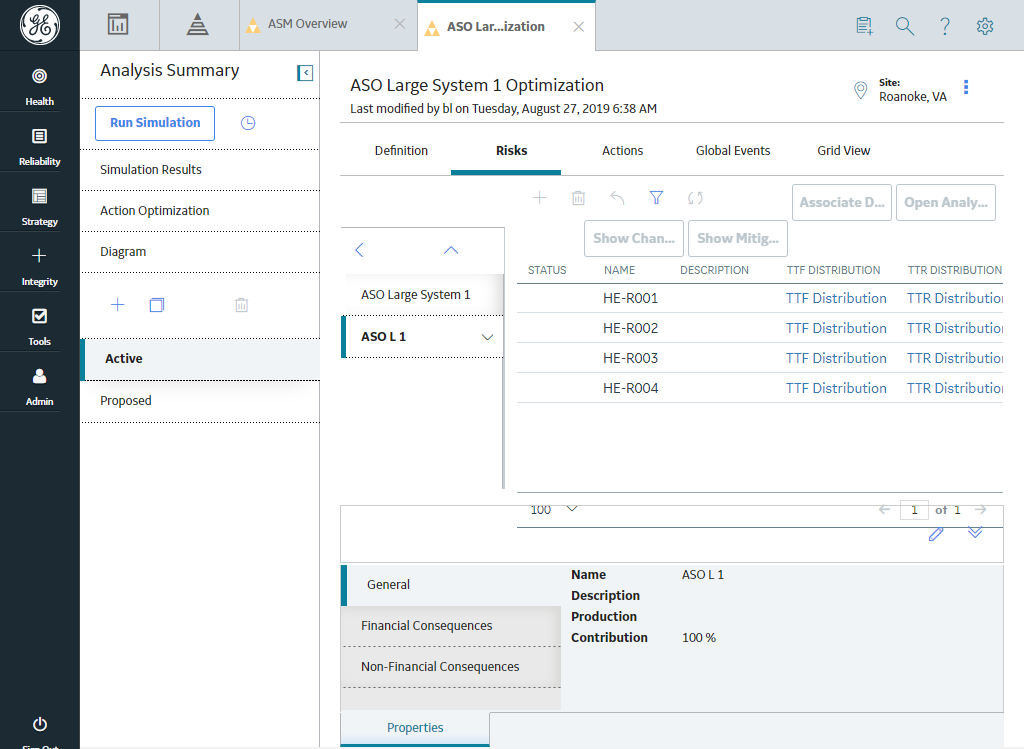1024x749 pixels.
Task: Go to the next results page arrow
Action: pyautogui.click(x=980, y=509)
